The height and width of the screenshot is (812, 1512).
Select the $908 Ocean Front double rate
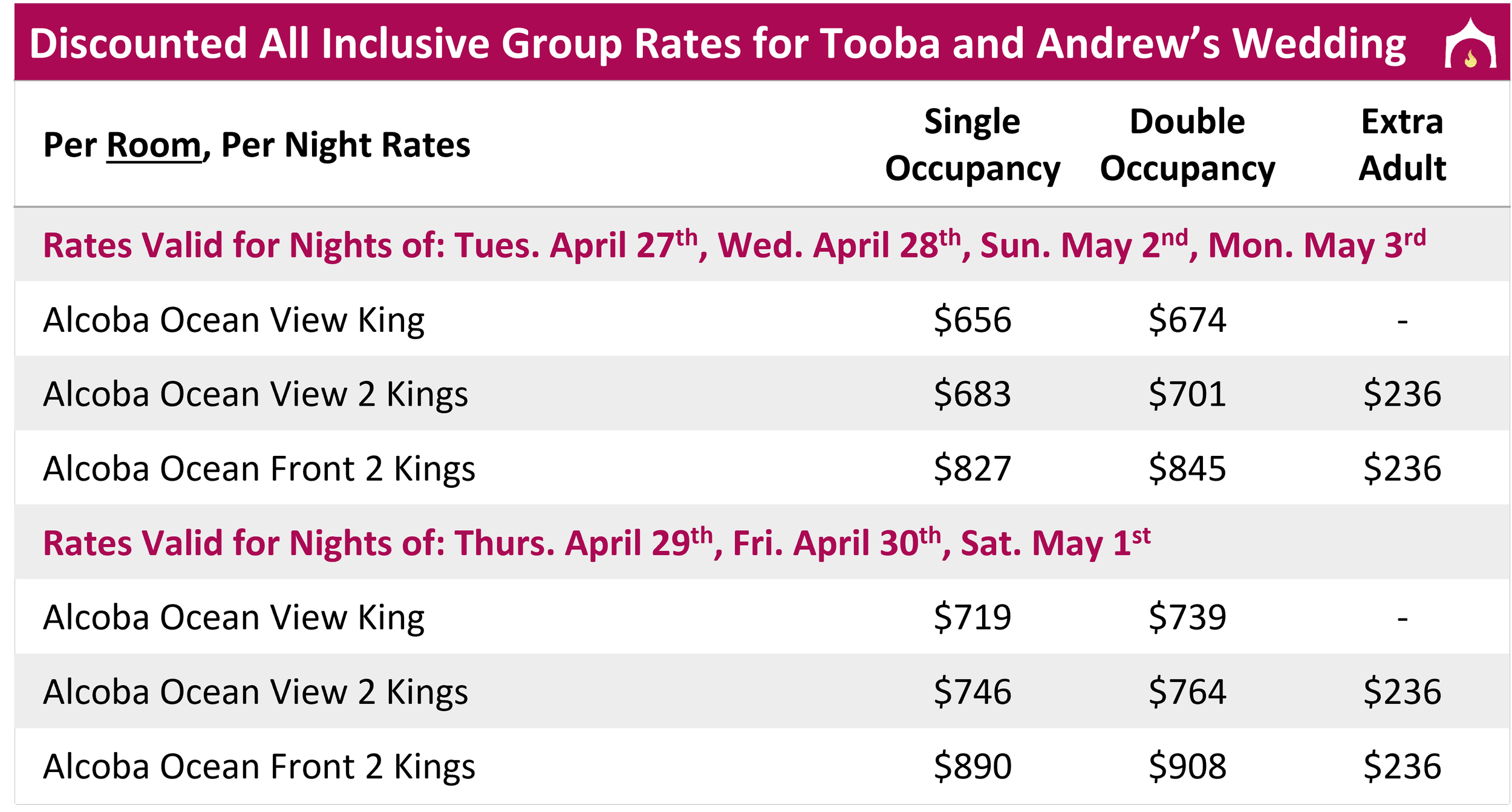point(1187,766)
